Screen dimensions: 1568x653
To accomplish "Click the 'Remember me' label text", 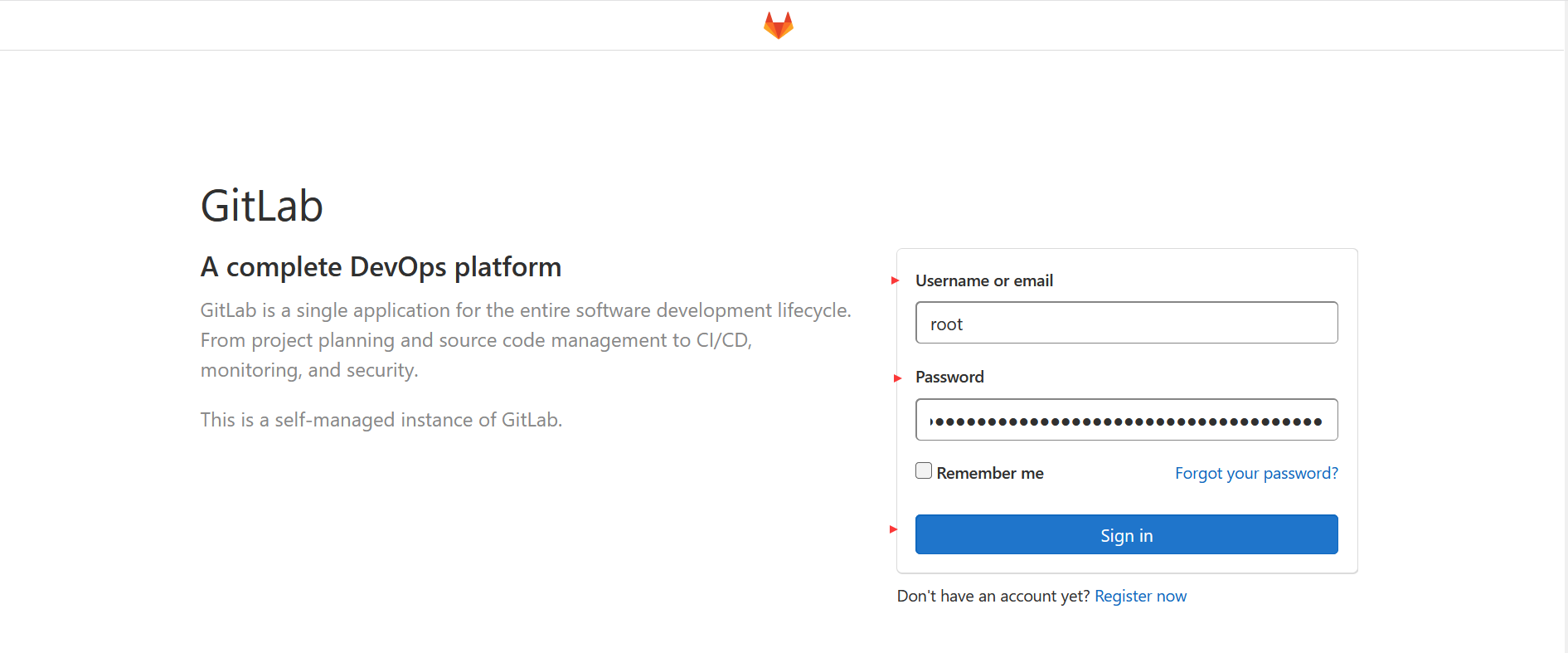I will click(990, 473).
